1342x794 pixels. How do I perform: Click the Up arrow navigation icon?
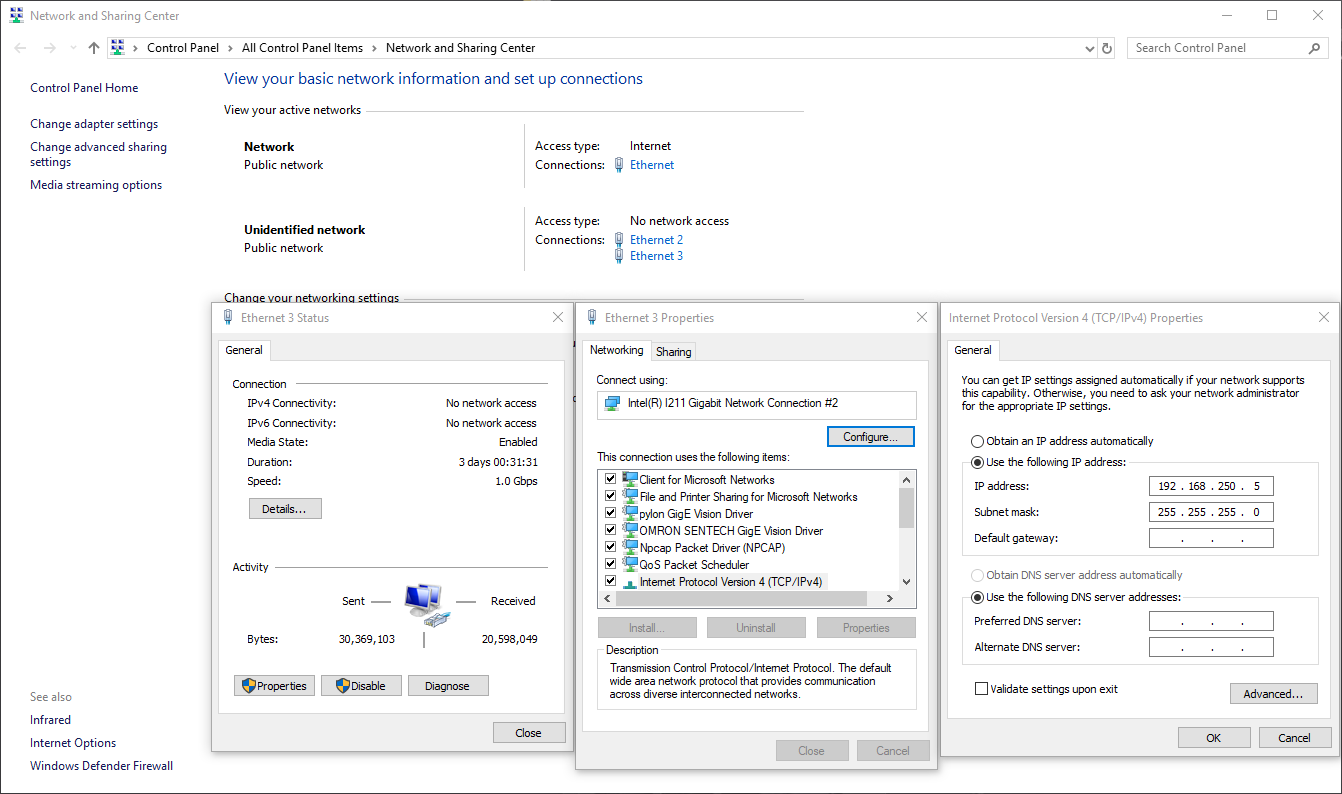click(94, 48)
